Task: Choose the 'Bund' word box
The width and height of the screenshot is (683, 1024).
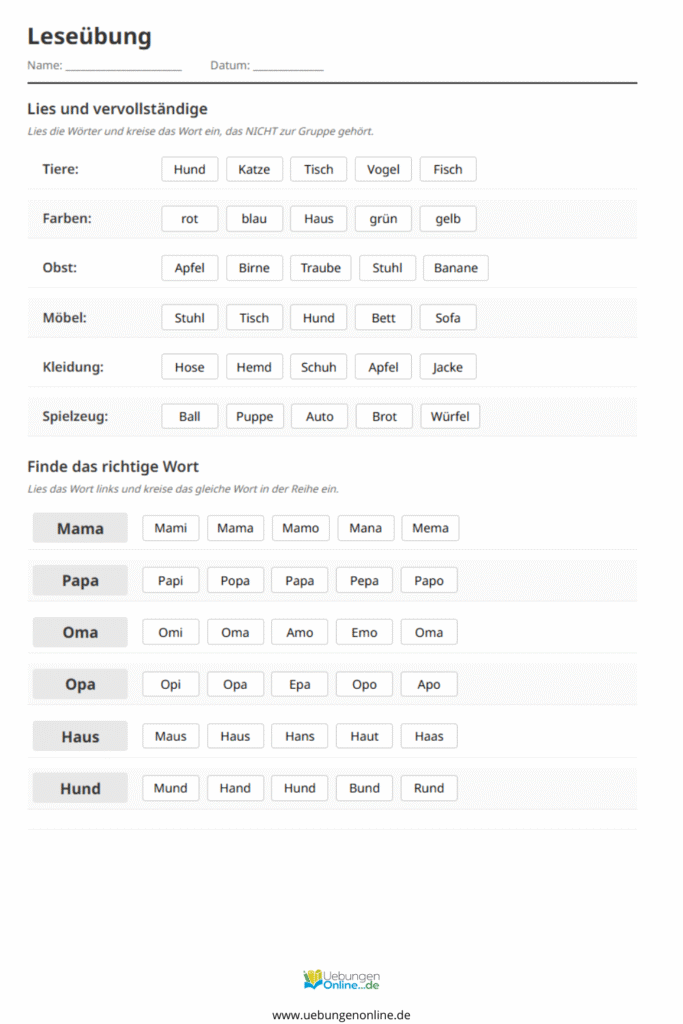Action: coord(365,788)
